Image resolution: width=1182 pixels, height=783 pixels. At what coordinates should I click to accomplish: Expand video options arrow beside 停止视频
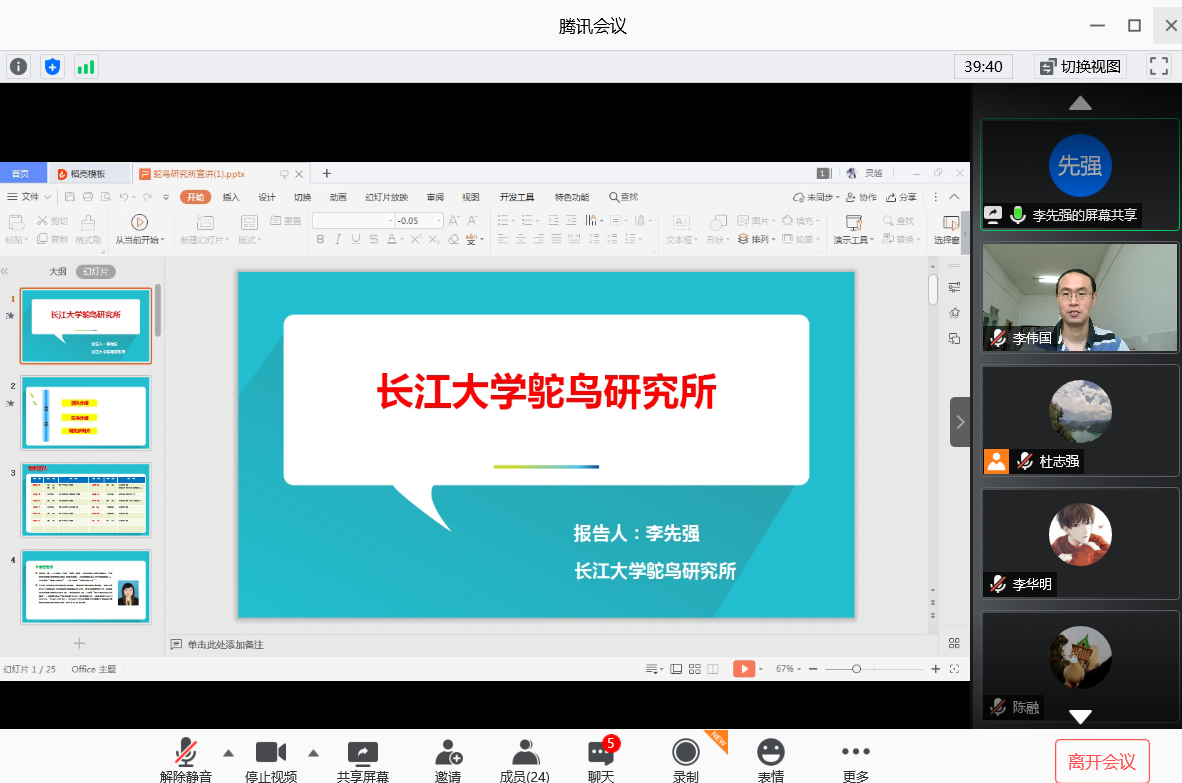click(313, 753)
